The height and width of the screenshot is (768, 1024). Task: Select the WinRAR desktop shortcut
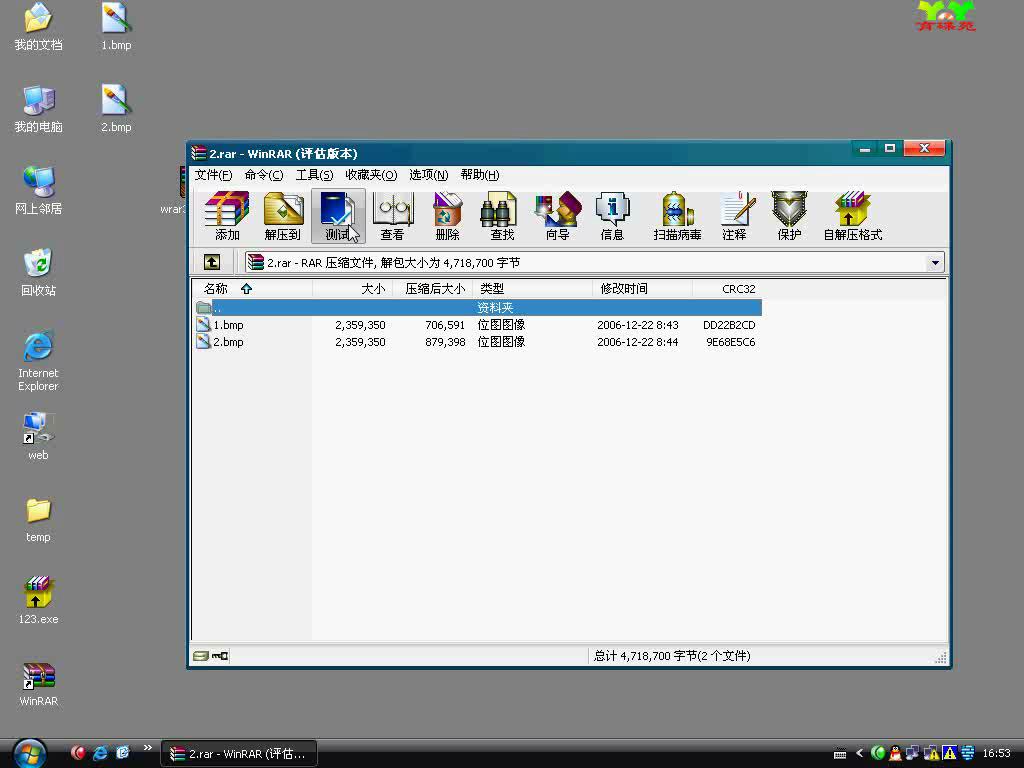tap(38, 684)
